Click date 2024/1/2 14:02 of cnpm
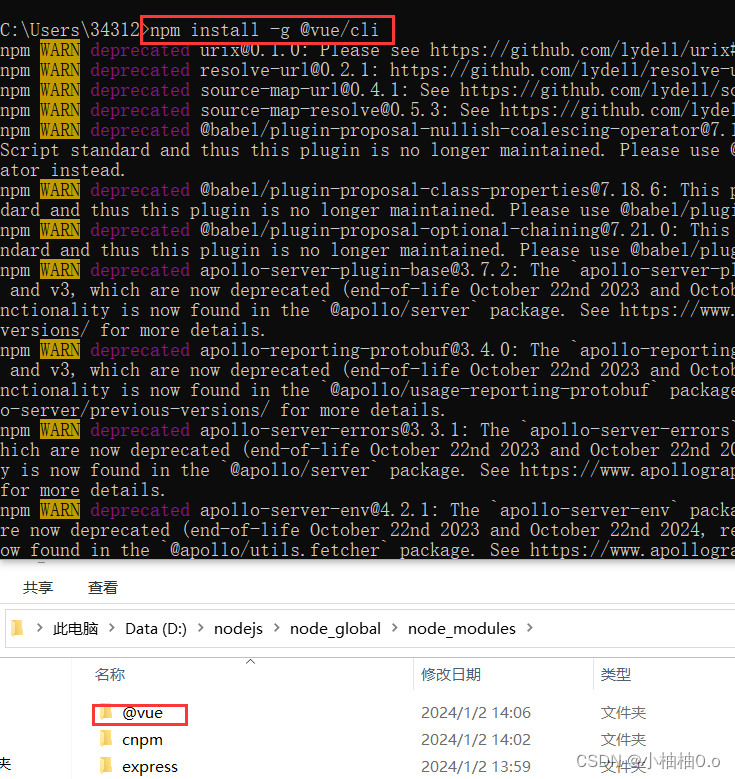Image resolution: width=735 pixels, height=779 pixels. click(476, 740)
